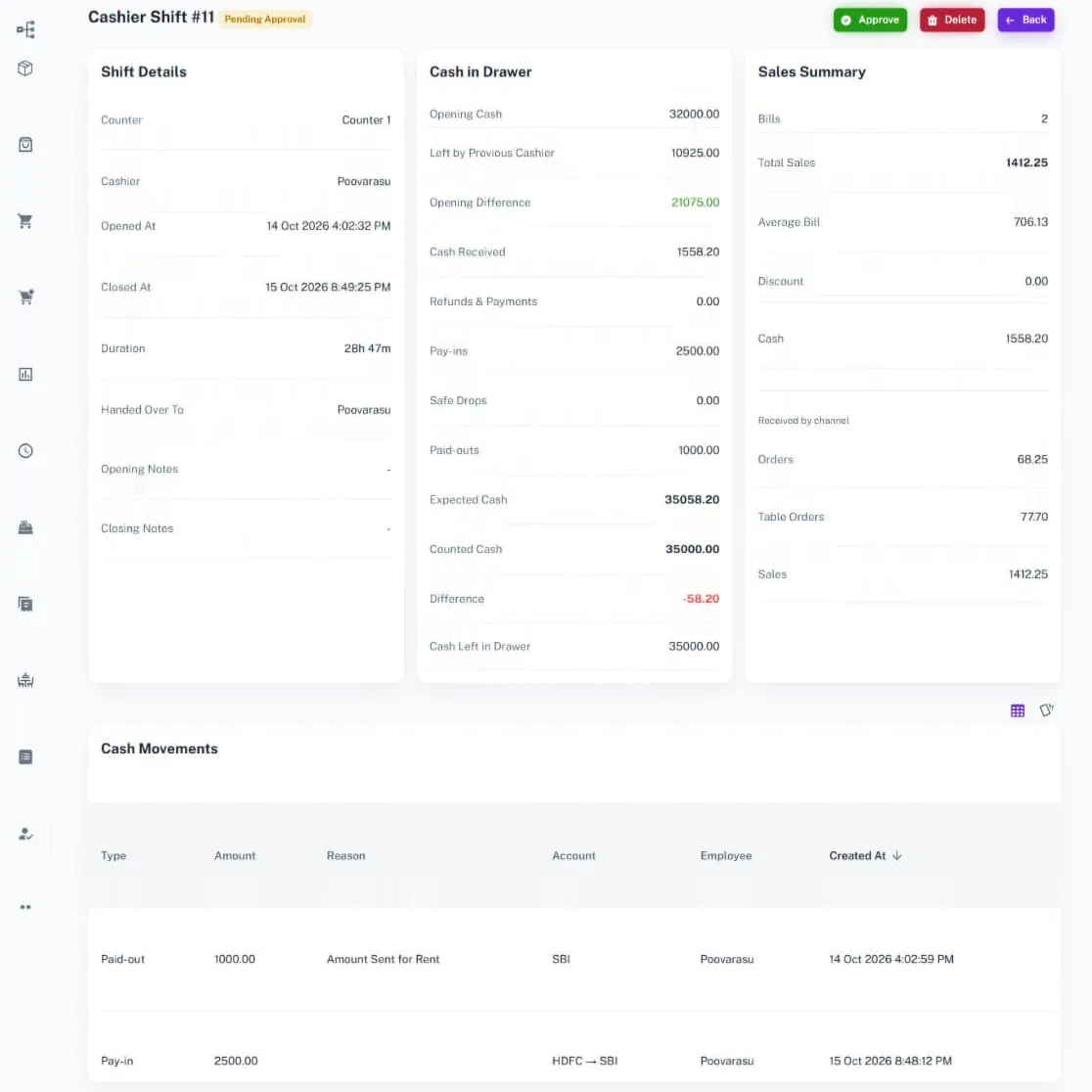Open the list document sidebar icon
The height and width of the screenshot is (1092, 1092).
click(x=25, y=757)
